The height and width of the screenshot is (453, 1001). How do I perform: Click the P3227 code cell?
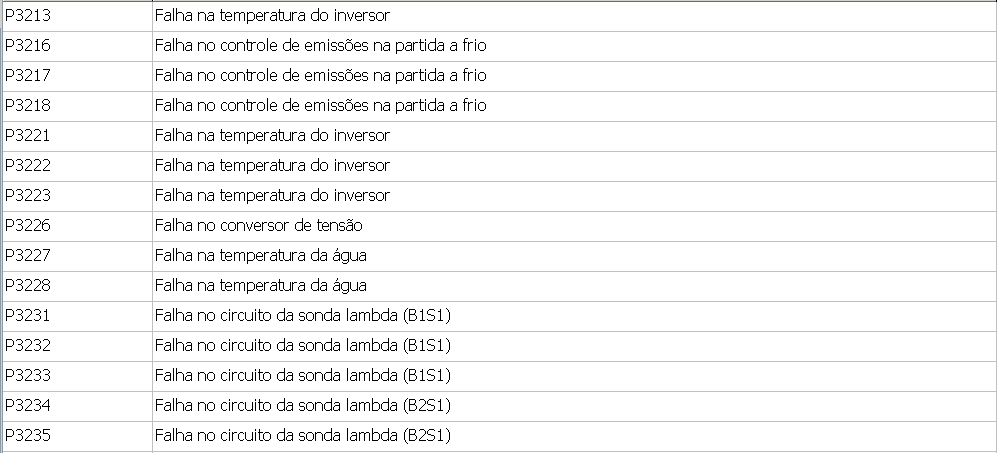(x=28, y=256)
